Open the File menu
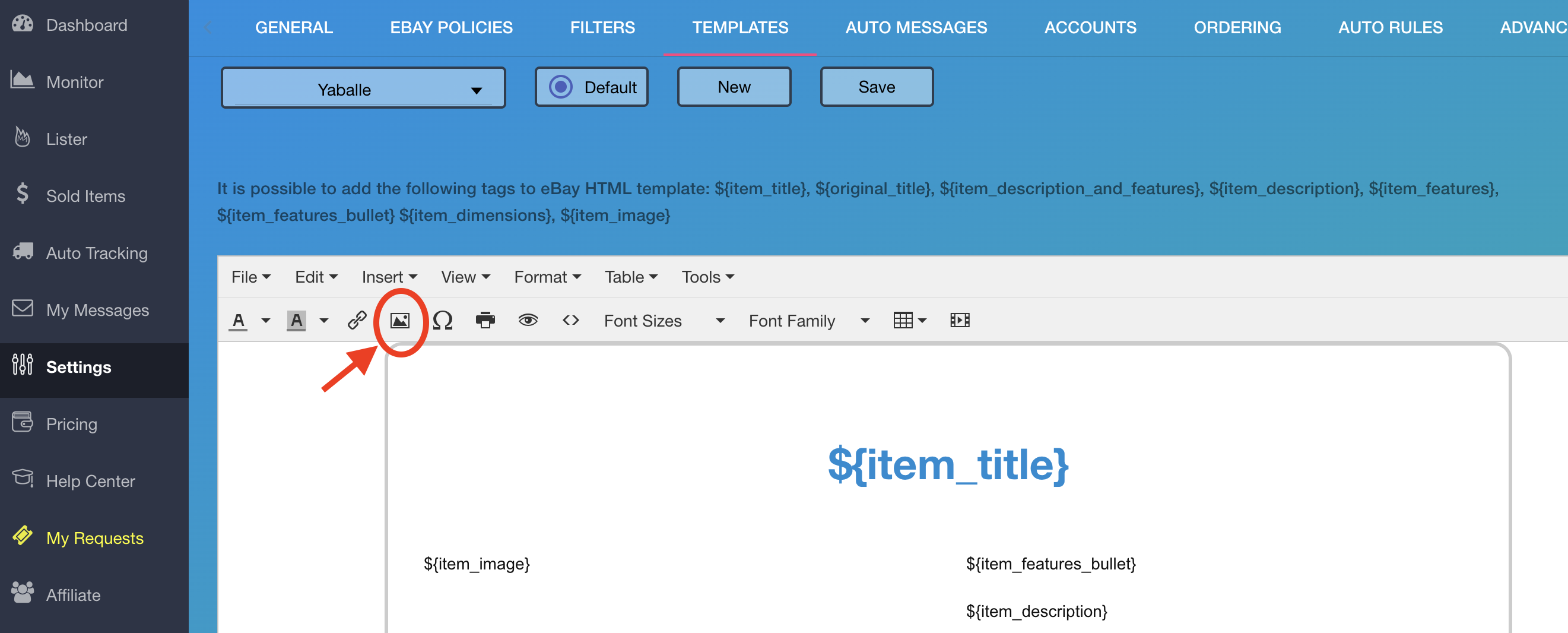 tap(251, 277)
